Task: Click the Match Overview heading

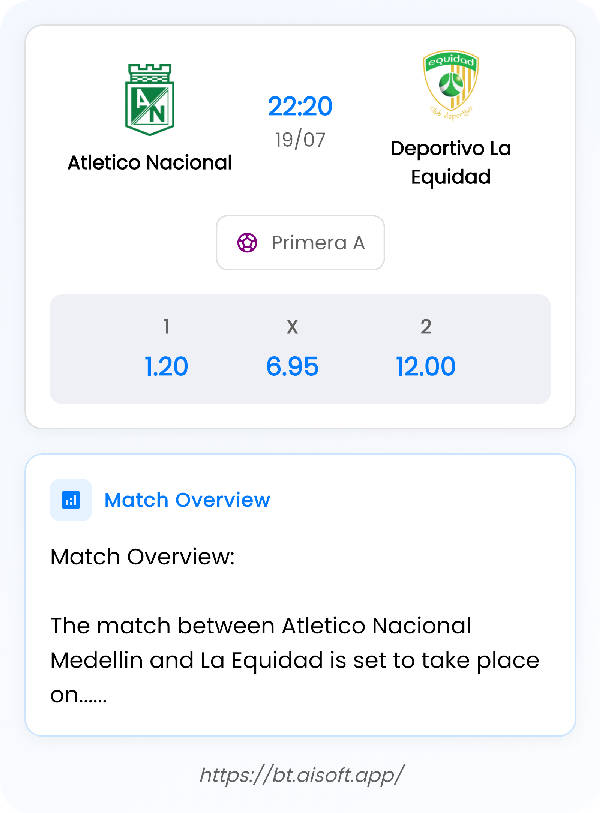Action: [x=187, y=499]
